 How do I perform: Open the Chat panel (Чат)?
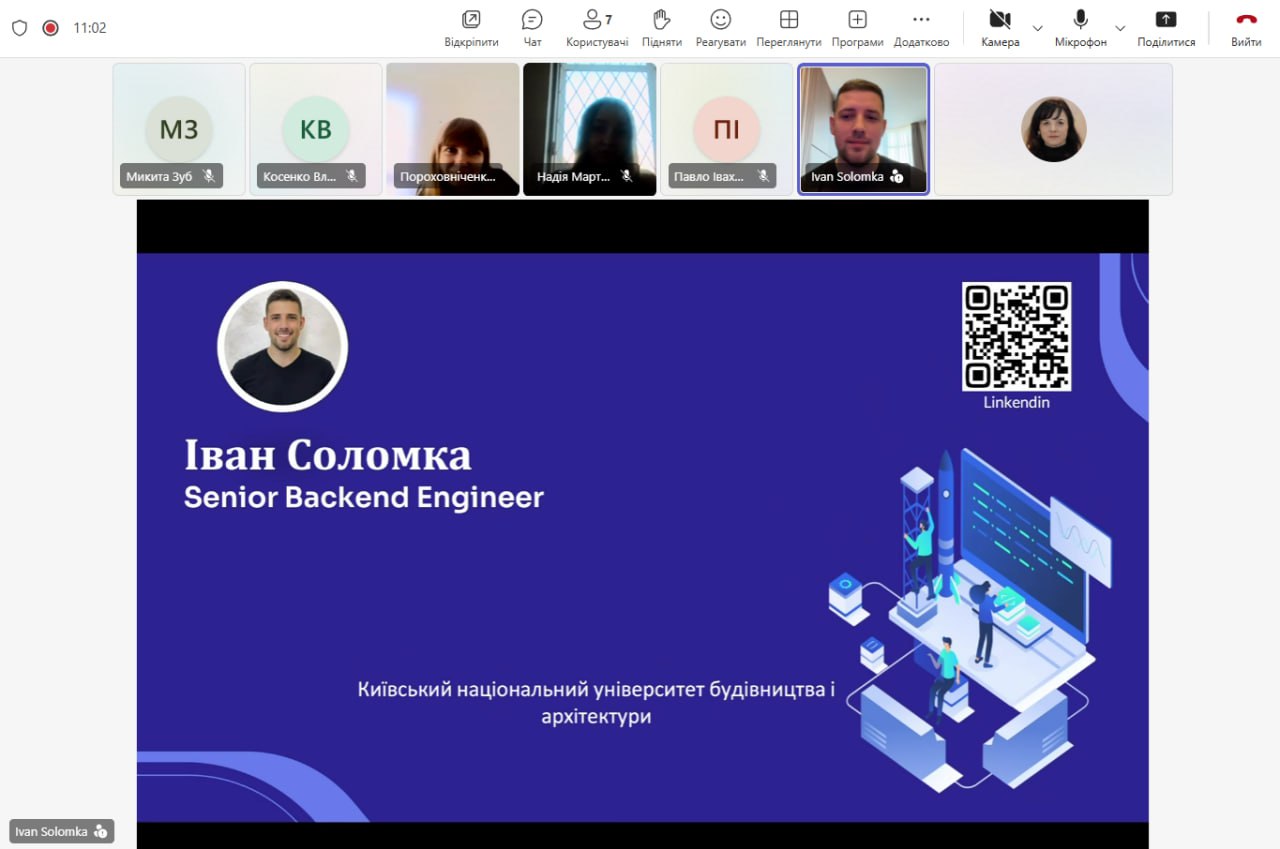pos(532,28)
